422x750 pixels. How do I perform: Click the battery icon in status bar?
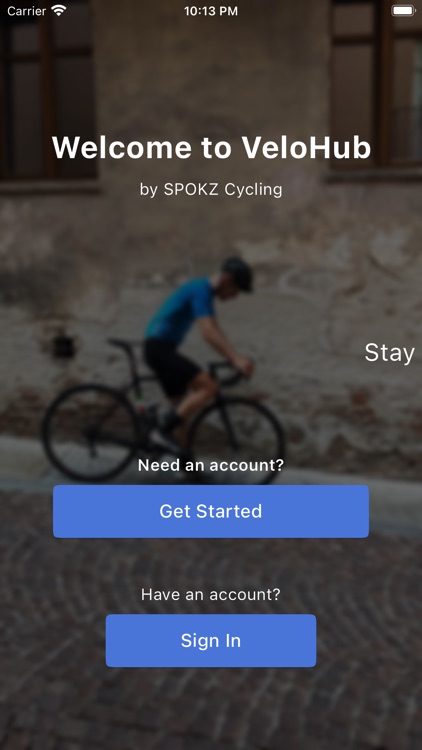(403, 11)
